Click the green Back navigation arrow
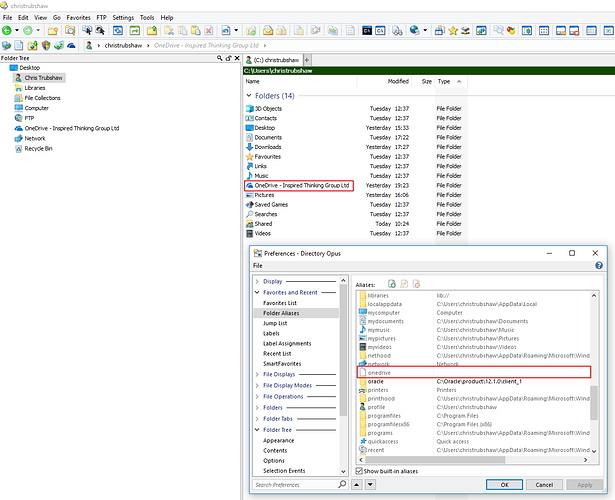This screenshot has width=615, height=500. point(7,30)
